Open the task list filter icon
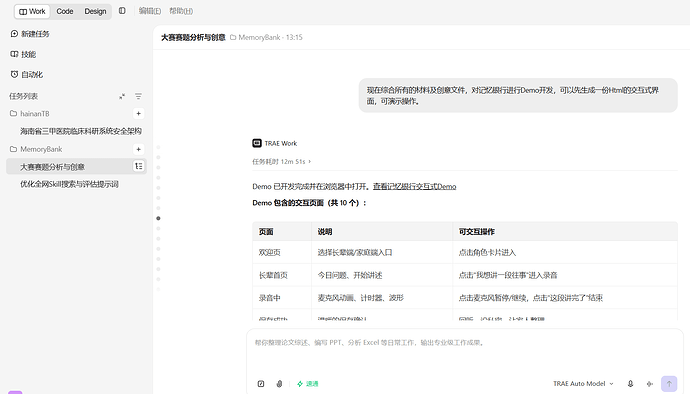This screenshot has height=394, width=690. click(x=138, y=96)
